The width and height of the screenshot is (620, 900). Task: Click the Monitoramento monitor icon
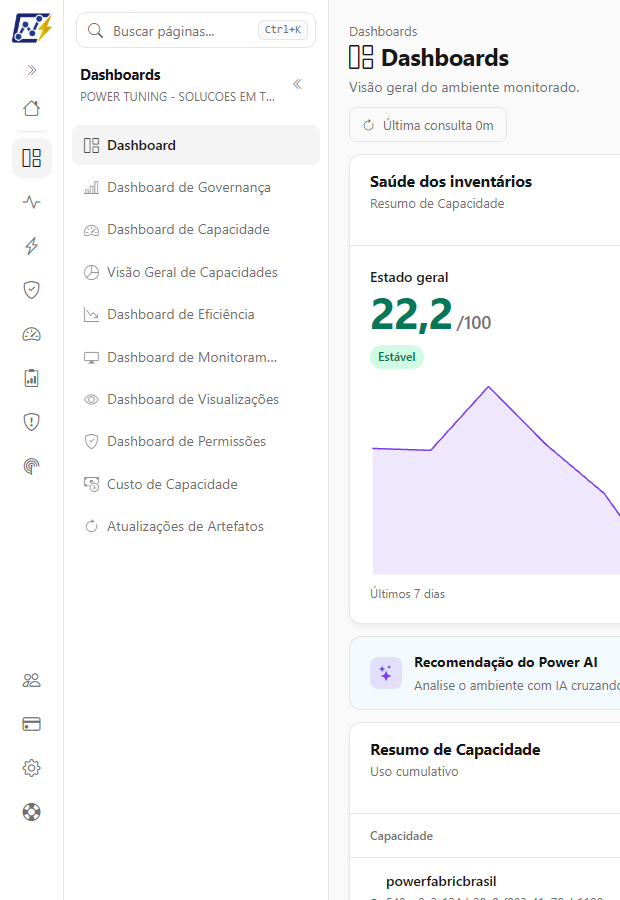tap(91, 358)
